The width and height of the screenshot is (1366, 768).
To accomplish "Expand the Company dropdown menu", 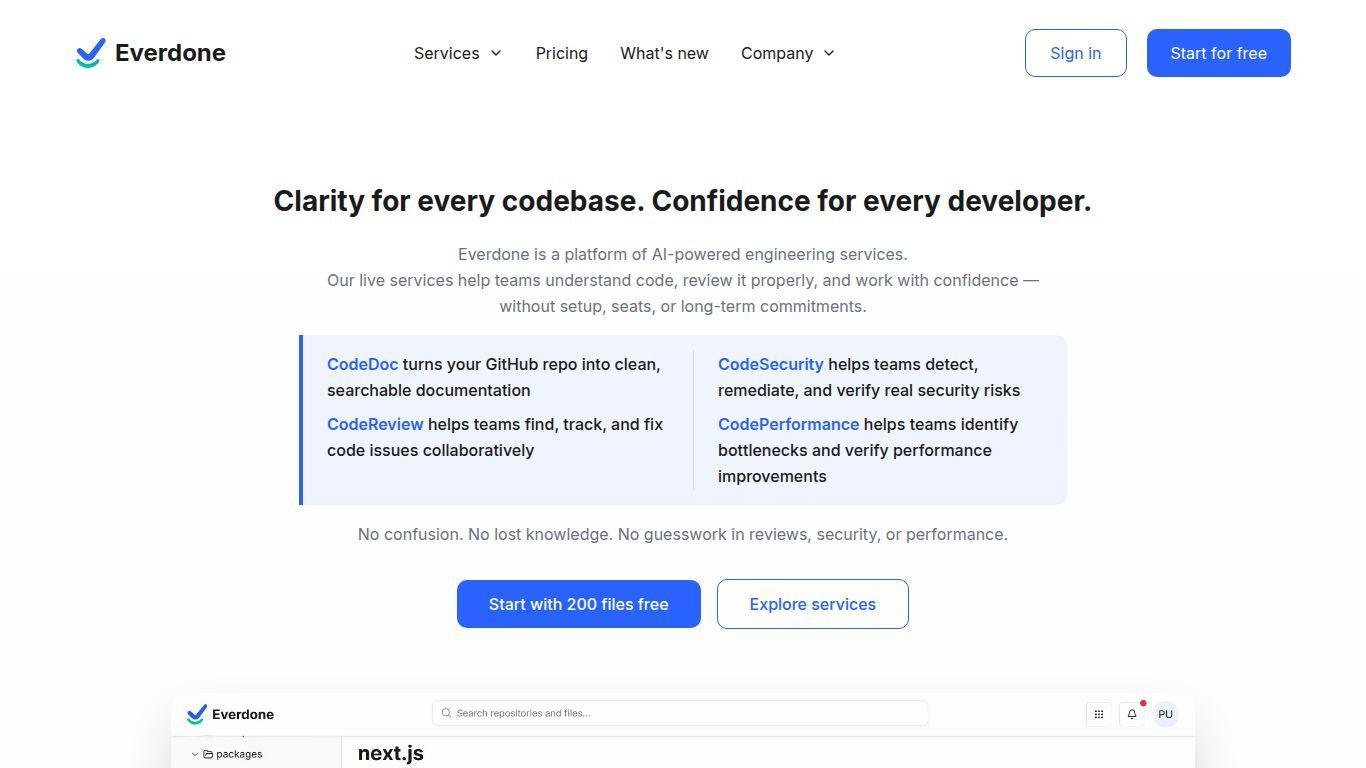I will click(787, 53).
